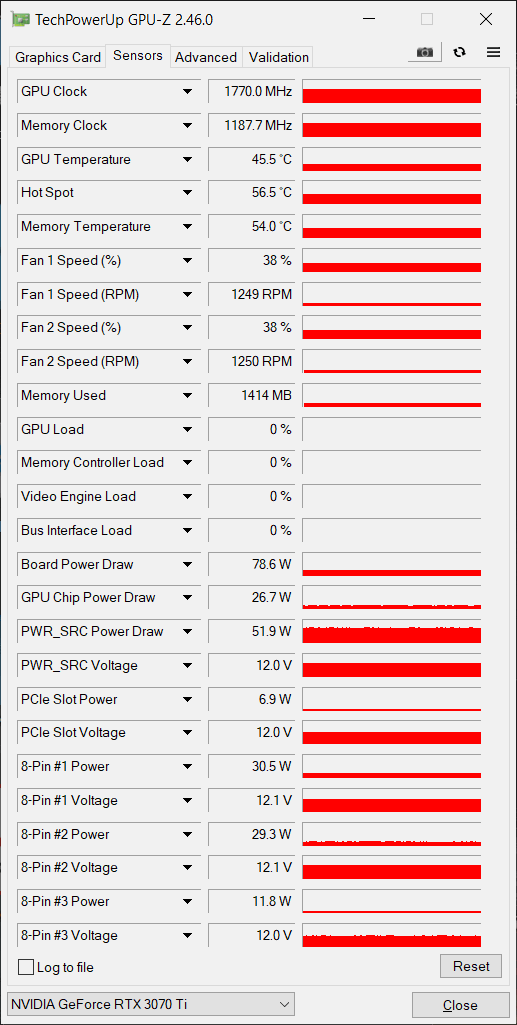The image size is (517, 1025).
Task: Enable the Log to file checkbox
Action: (x=26, y=967)
